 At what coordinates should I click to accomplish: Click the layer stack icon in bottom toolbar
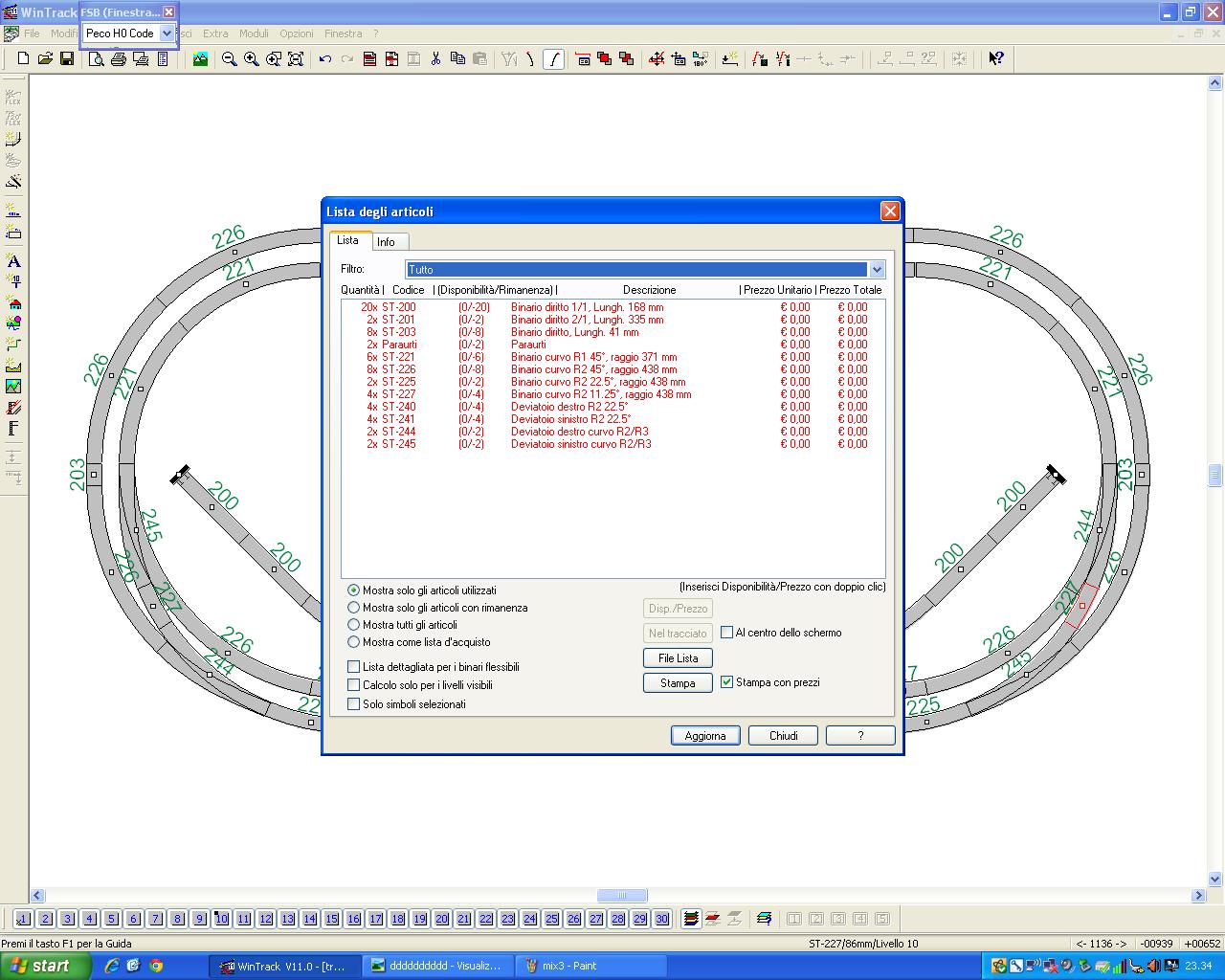pyautogui.click(x=691, y=919)
